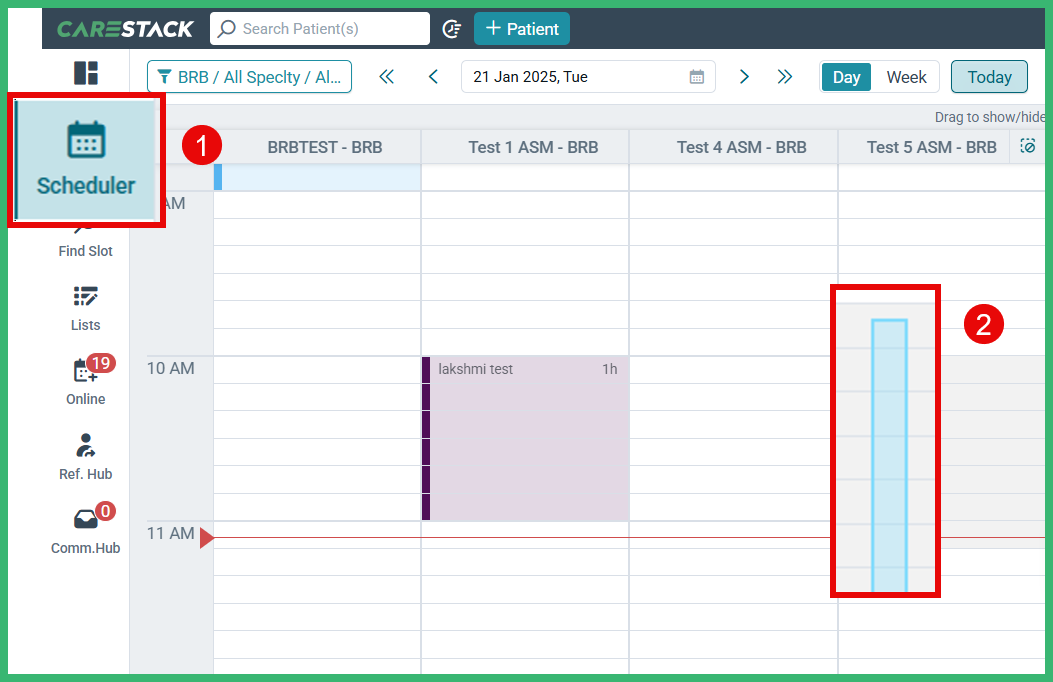The image size is (1053, 682).
Task: Click the + Patient button
Action: (x=521, y=28)
